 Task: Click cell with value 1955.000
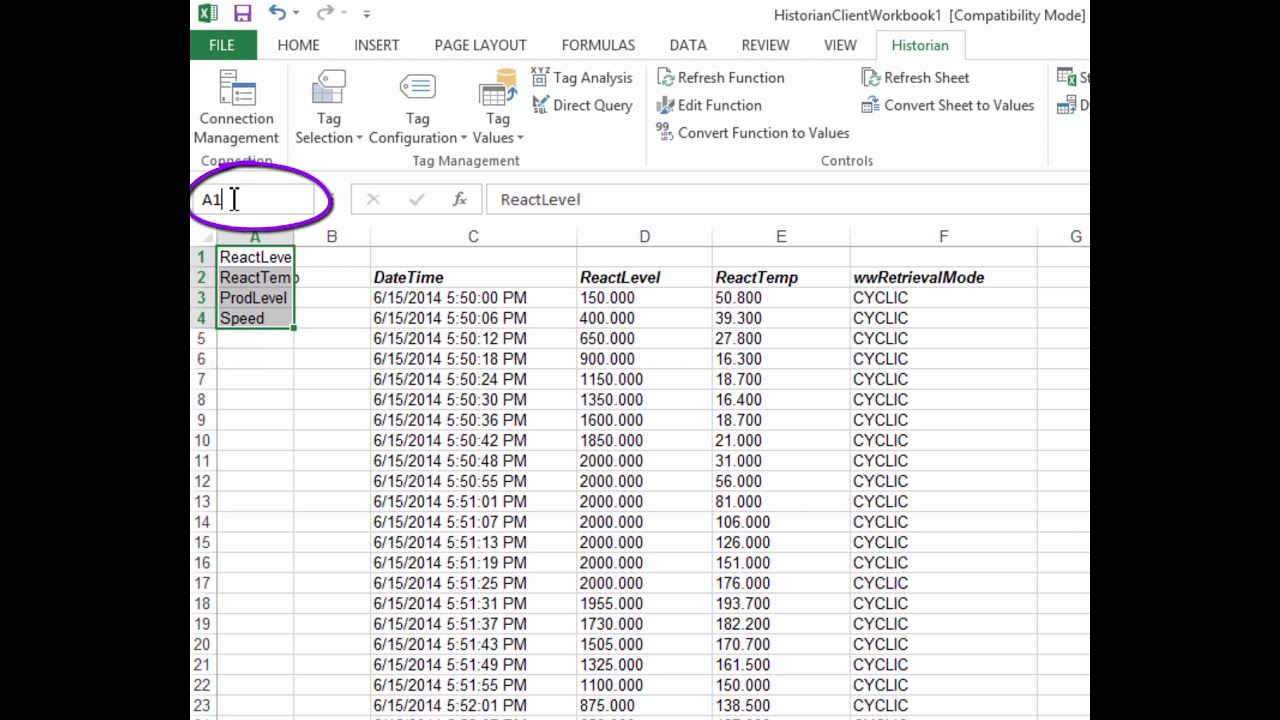click(644, 603)
